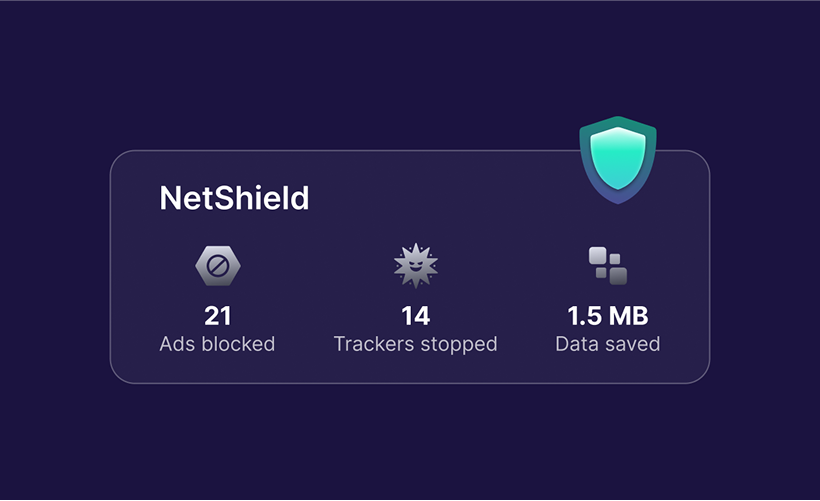Click the 14 trackers count
Screen dimensions: 820x501
(x=415, y=317)
